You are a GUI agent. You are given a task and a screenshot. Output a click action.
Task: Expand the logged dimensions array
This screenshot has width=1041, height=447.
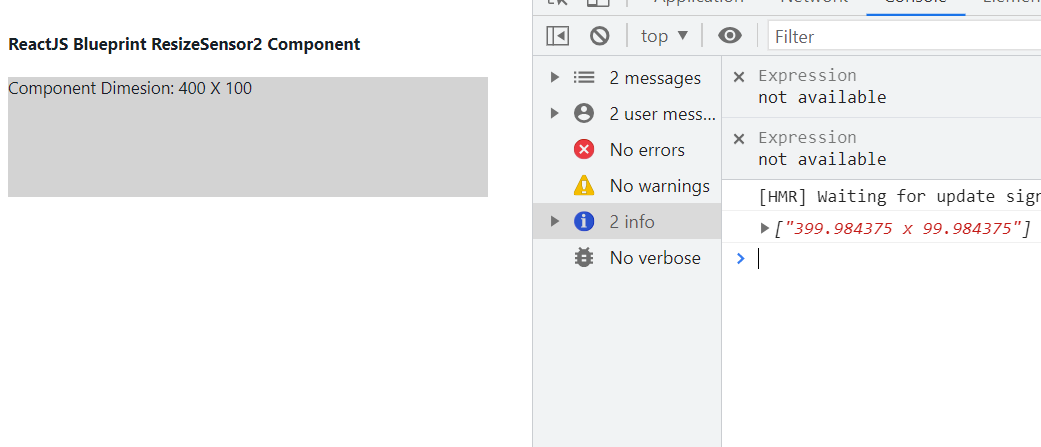[x=766, y=229]
